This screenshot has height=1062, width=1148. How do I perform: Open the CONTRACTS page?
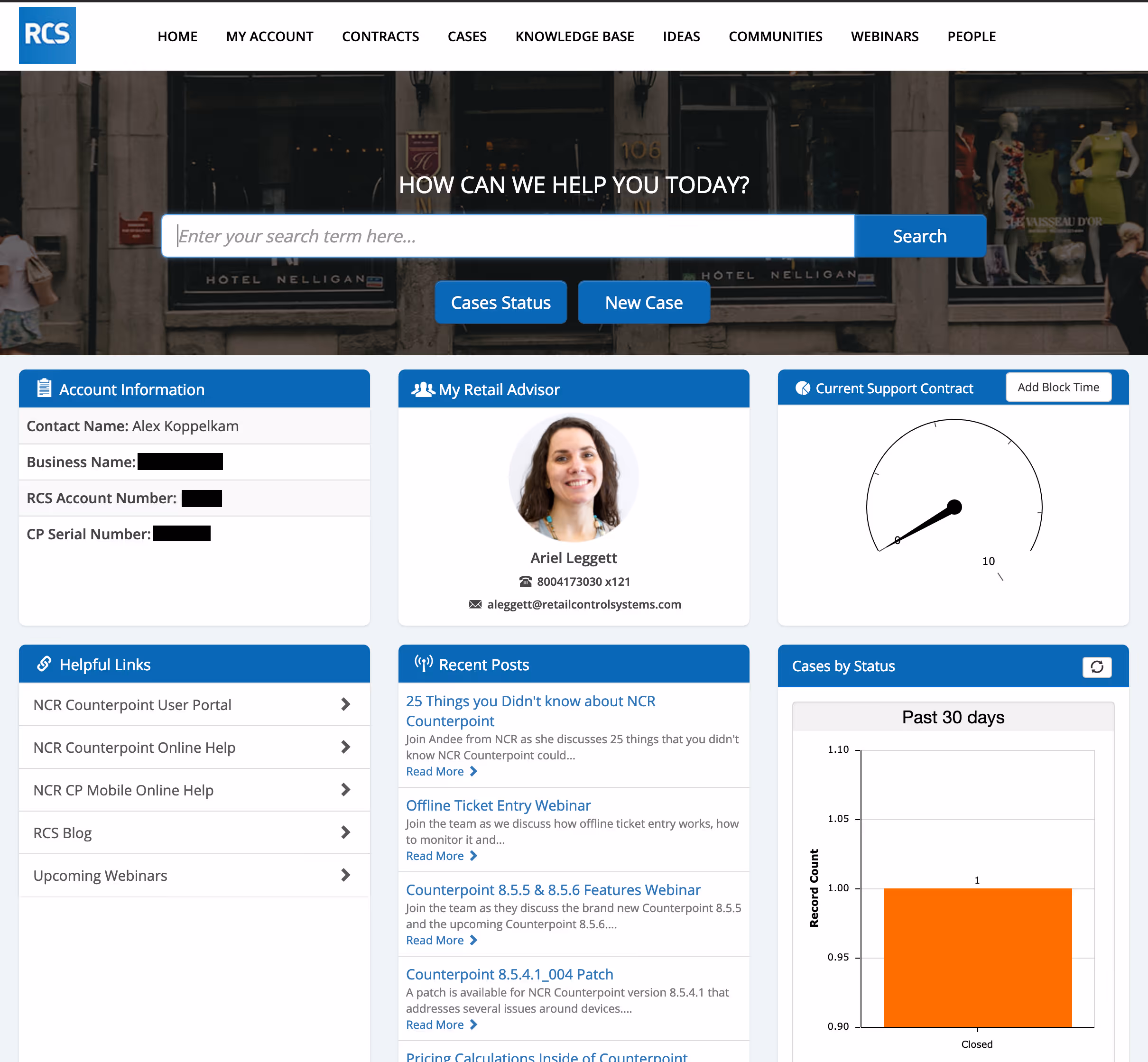[x=380, y=36]
